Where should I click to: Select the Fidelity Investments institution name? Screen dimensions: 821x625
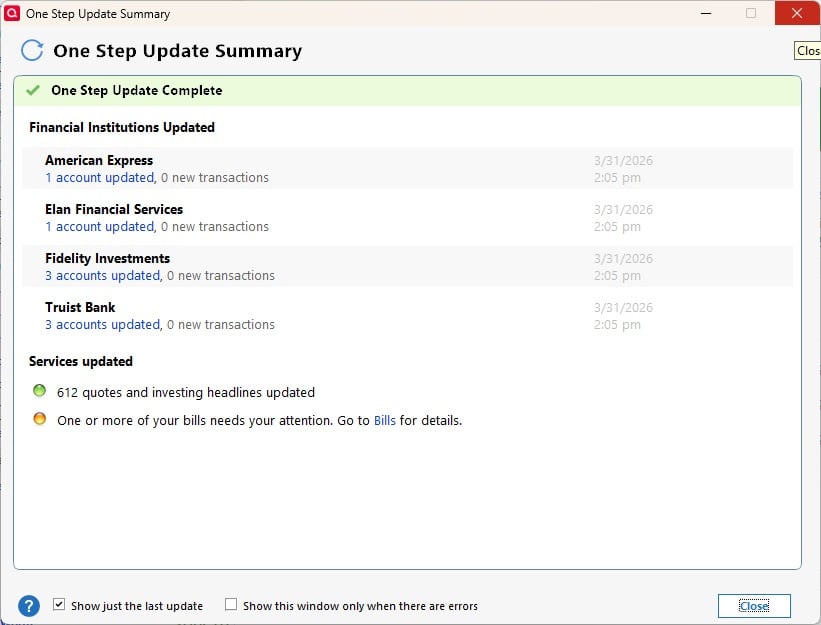point(107,258)
